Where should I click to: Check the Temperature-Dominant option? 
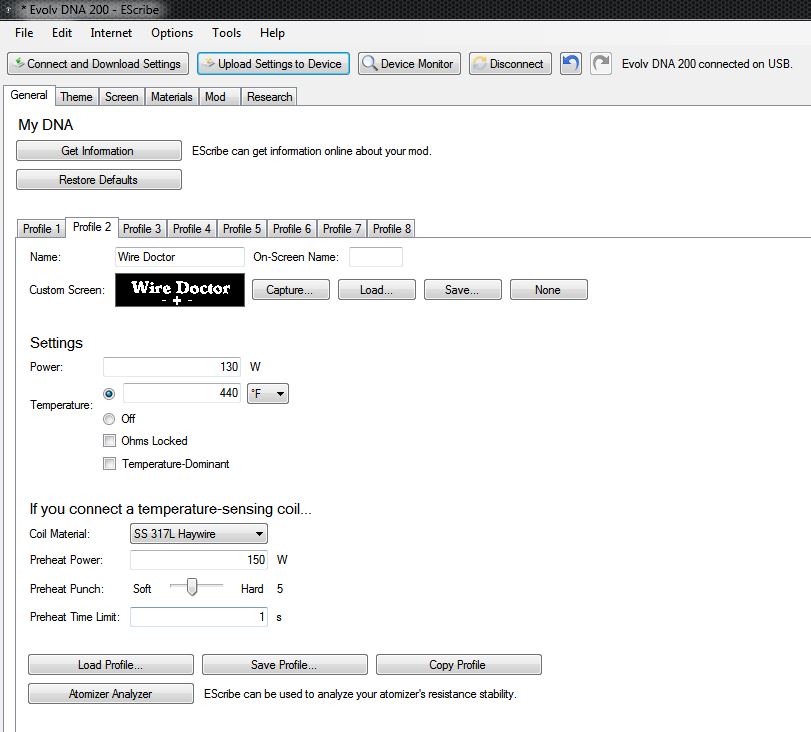click(109, 464)
